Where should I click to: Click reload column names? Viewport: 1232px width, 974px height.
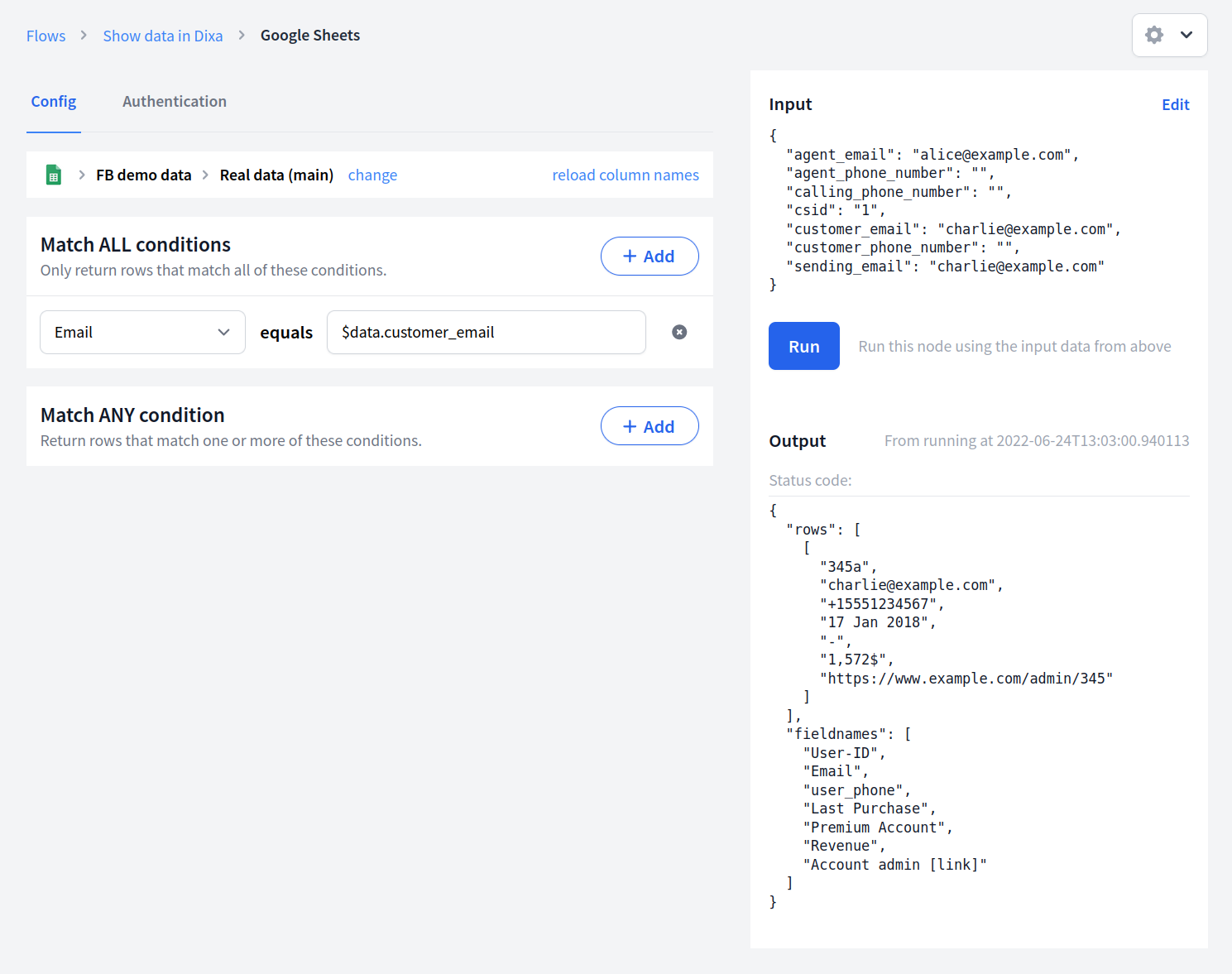(x=625, y=175)
